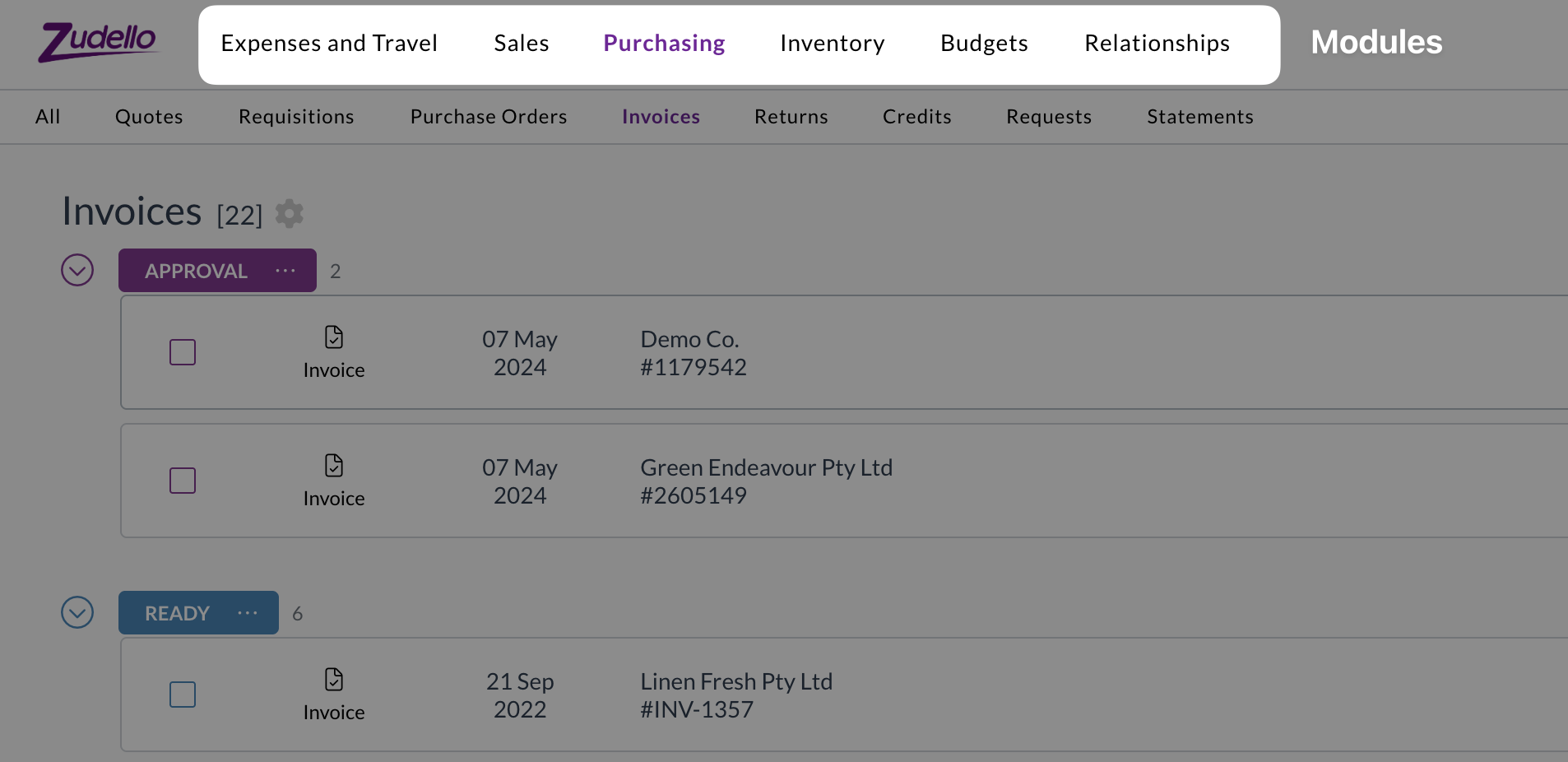Open invoice #1179542 from Demo Co.
Screen dimensions: 1568x762
tap(694, 353)
